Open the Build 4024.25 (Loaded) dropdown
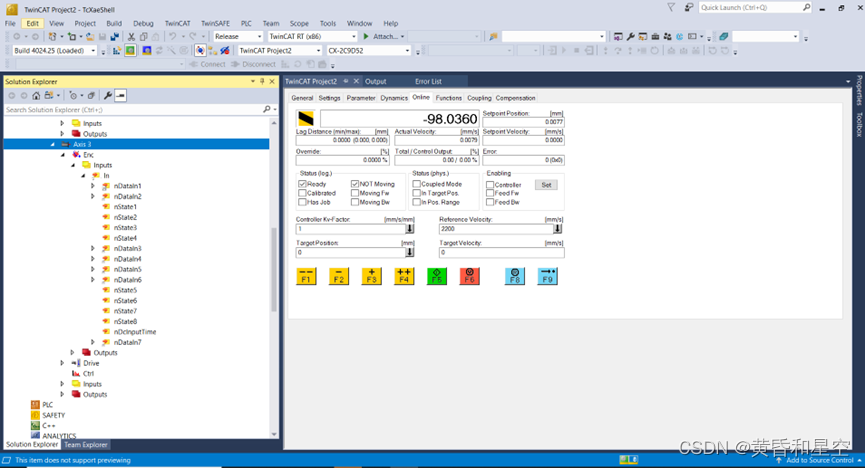The image size is (865, 468). click(x=55, y=50)
